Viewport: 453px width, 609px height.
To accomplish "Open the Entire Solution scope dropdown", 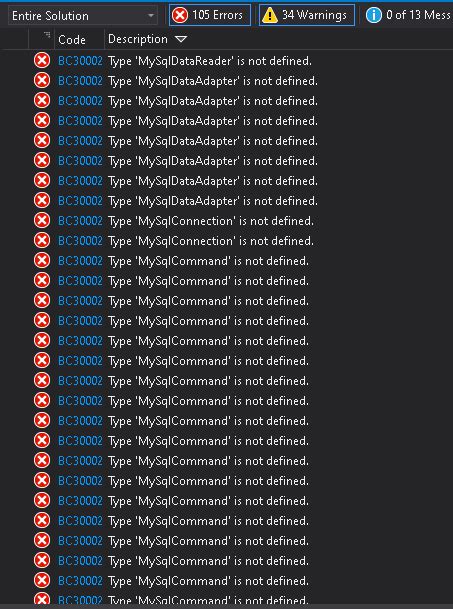I will point(83,16).
